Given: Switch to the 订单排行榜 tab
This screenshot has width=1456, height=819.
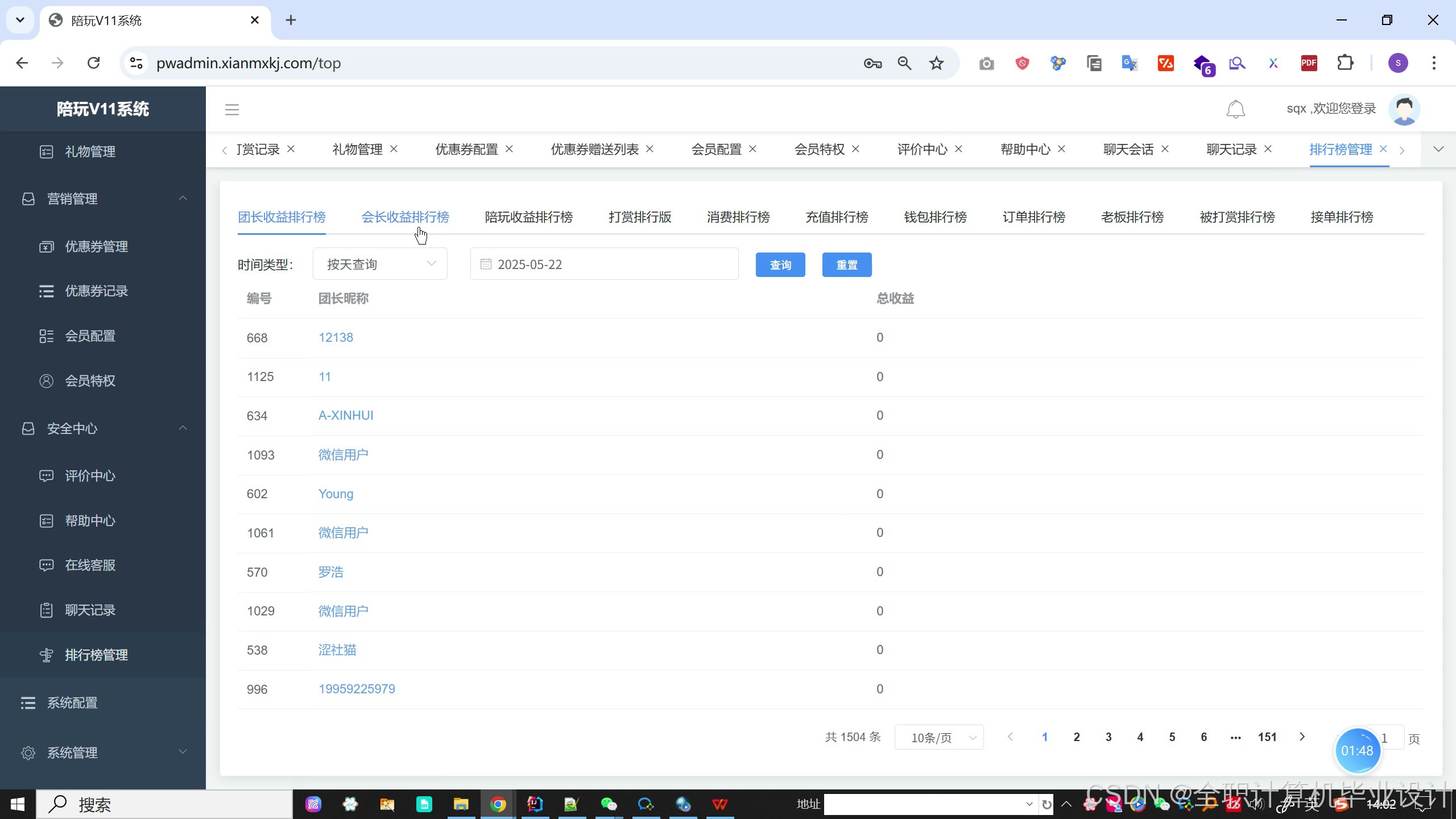Looking at the screenshot, I should [x=1033, y=217].
